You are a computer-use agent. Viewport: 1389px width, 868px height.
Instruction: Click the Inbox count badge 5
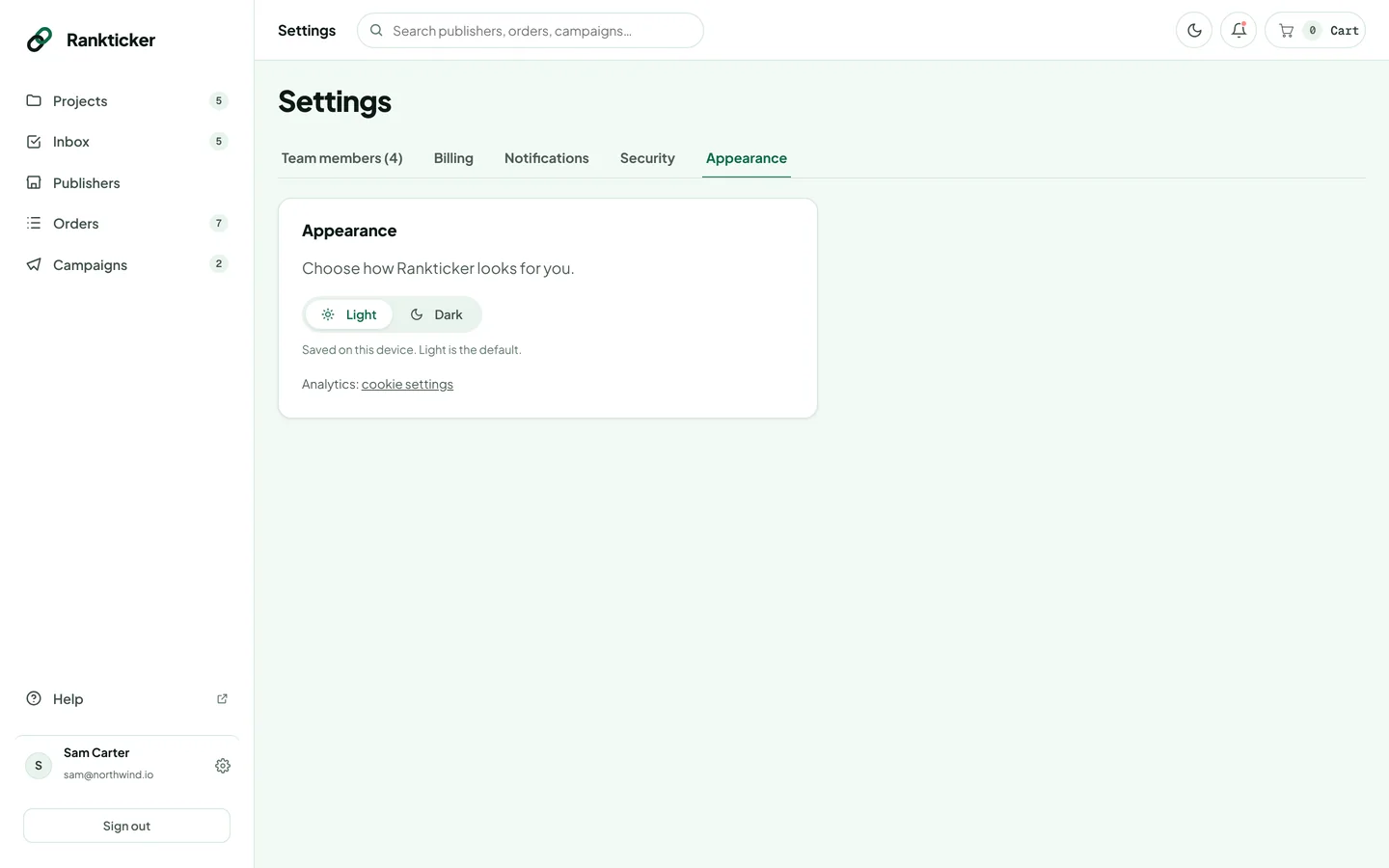click(x=219, y=142)
